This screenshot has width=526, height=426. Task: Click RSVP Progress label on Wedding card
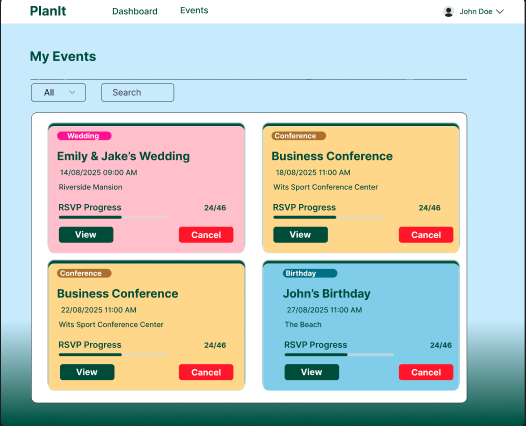[x=90, y=207]
